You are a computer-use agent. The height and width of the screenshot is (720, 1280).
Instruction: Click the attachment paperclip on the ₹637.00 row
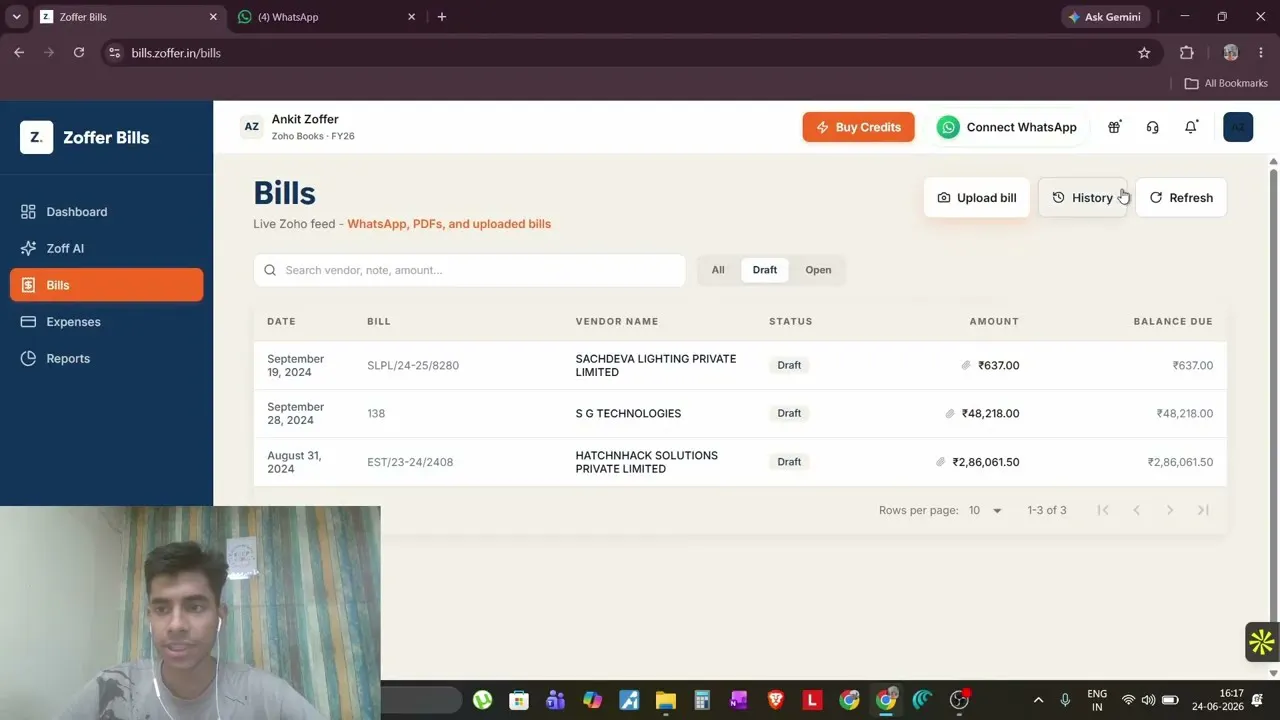966,365
